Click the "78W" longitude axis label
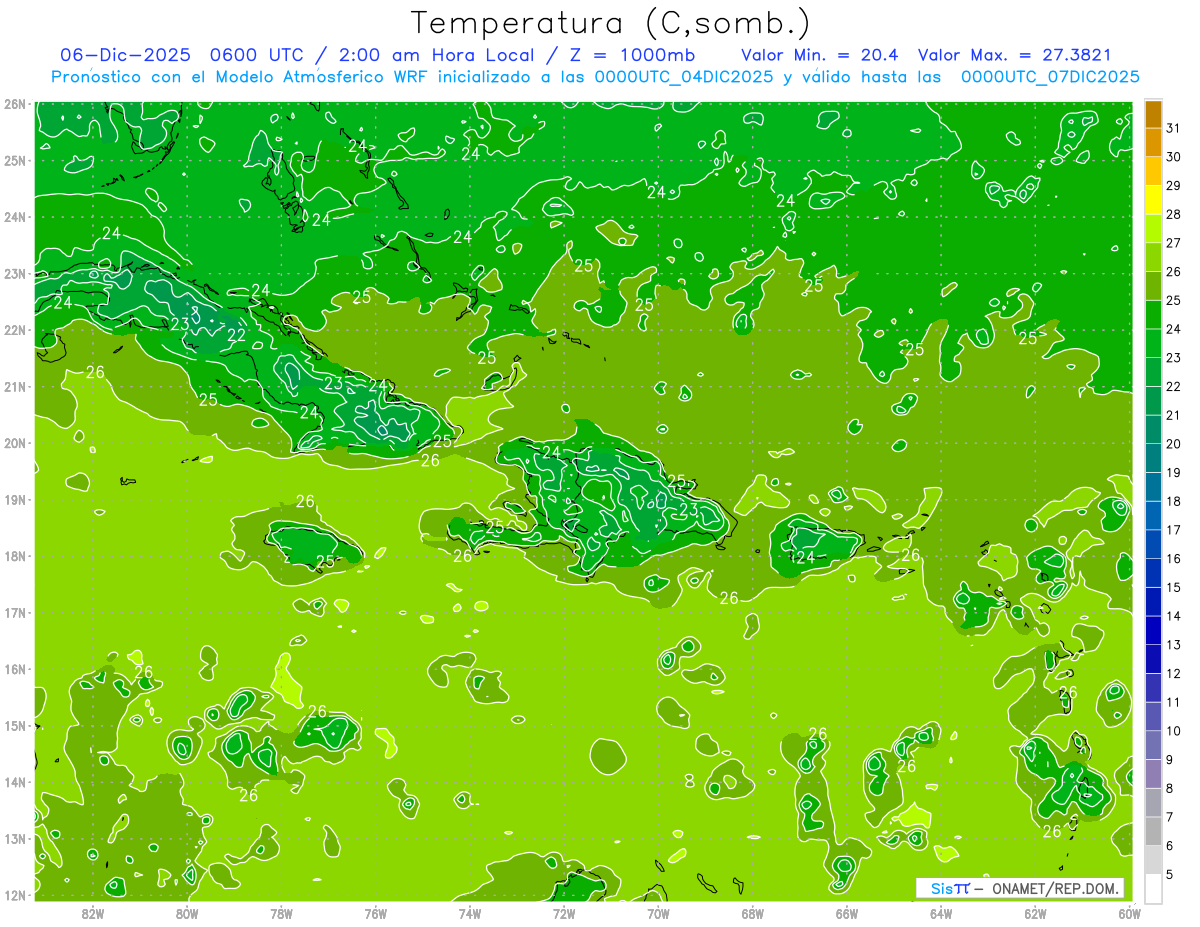 point(281,913)
